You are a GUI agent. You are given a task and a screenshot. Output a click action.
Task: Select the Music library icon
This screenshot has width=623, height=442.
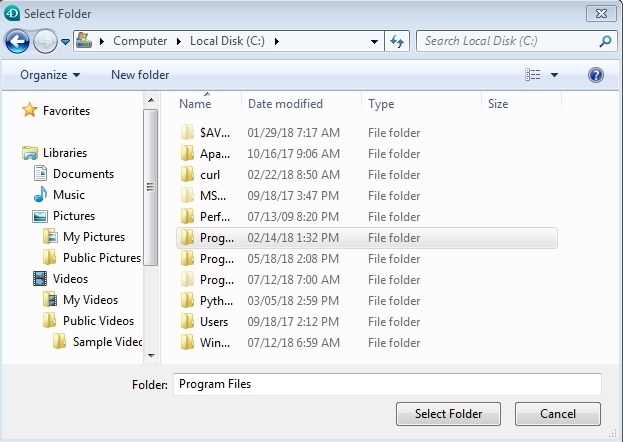tap(41, 195)
